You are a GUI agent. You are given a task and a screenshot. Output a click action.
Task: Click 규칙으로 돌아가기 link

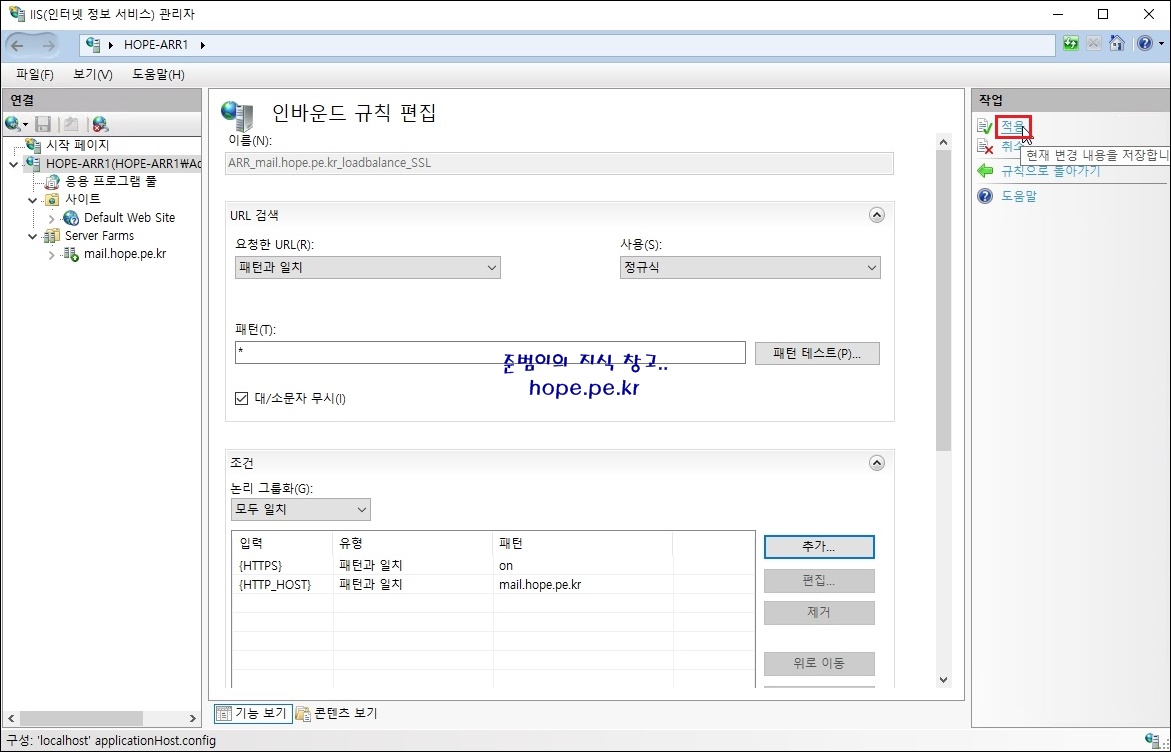1050,171
